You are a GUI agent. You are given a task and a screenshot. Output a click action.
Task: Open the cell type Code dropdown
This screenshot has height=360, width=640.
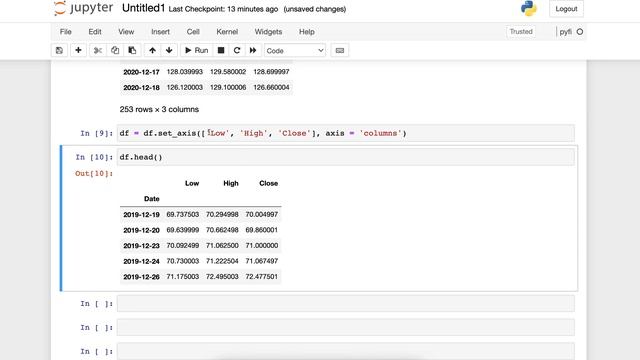tap(295, 51)
